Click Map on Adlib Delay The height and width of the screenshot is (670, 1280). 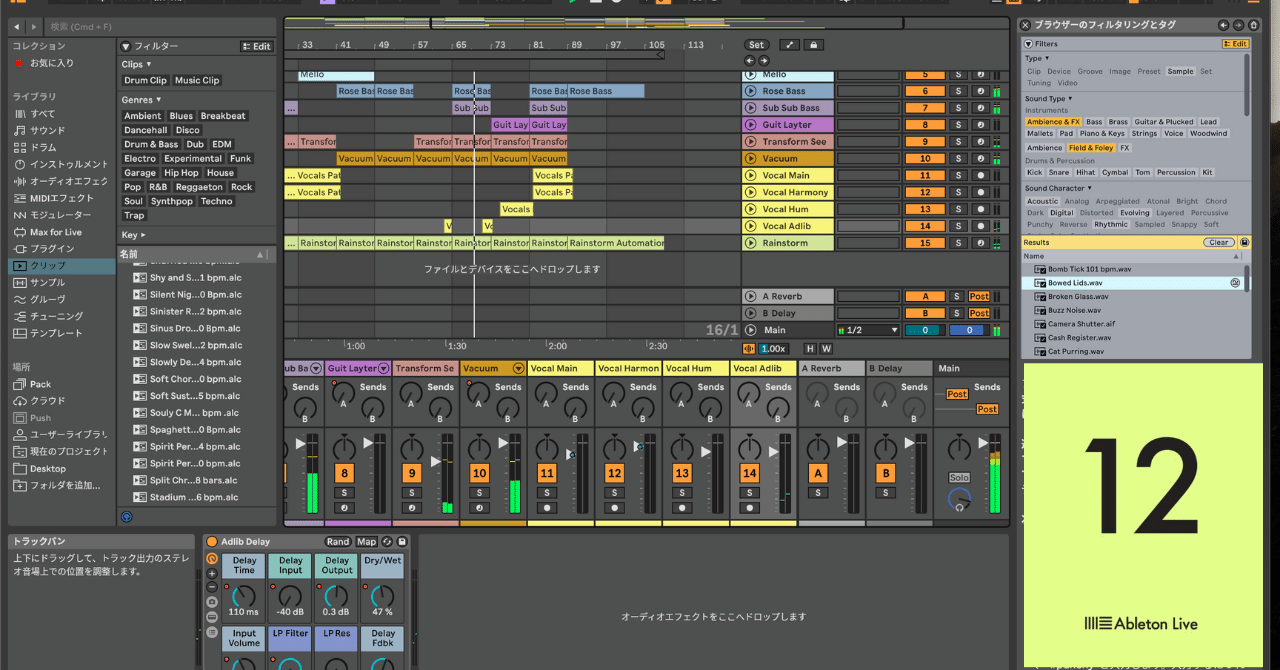(x=366, y=542)
